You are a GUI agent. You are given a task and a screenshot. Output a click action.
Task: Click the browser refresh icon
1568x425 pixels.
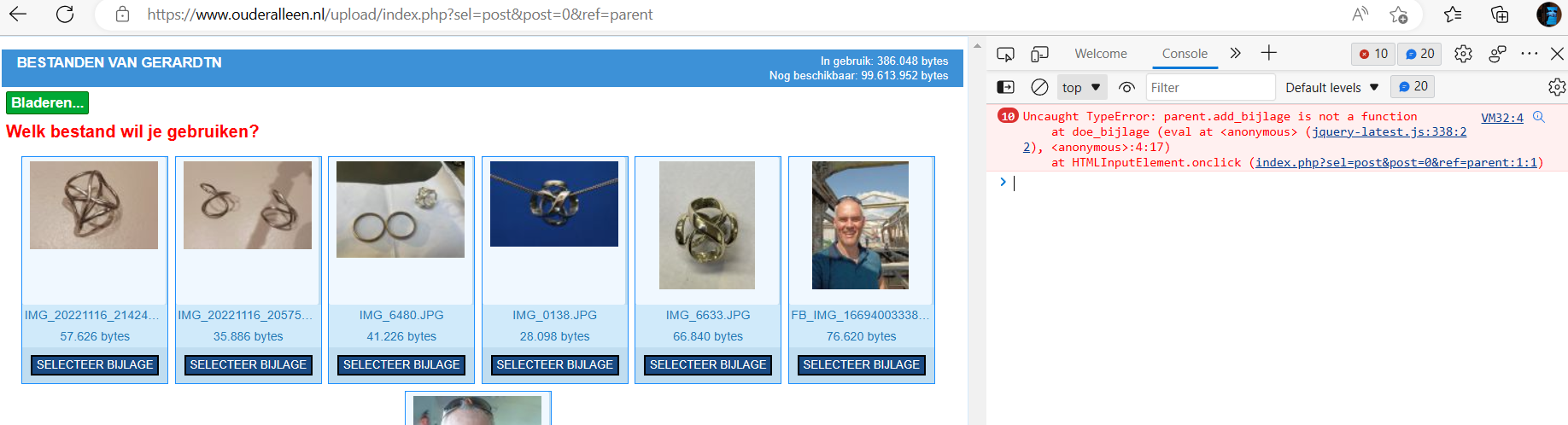coord(65,15)
